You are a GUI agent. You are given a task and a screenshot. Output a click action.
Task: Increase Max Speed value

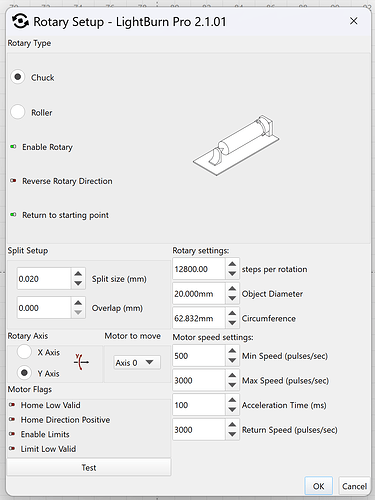[232, 376]
